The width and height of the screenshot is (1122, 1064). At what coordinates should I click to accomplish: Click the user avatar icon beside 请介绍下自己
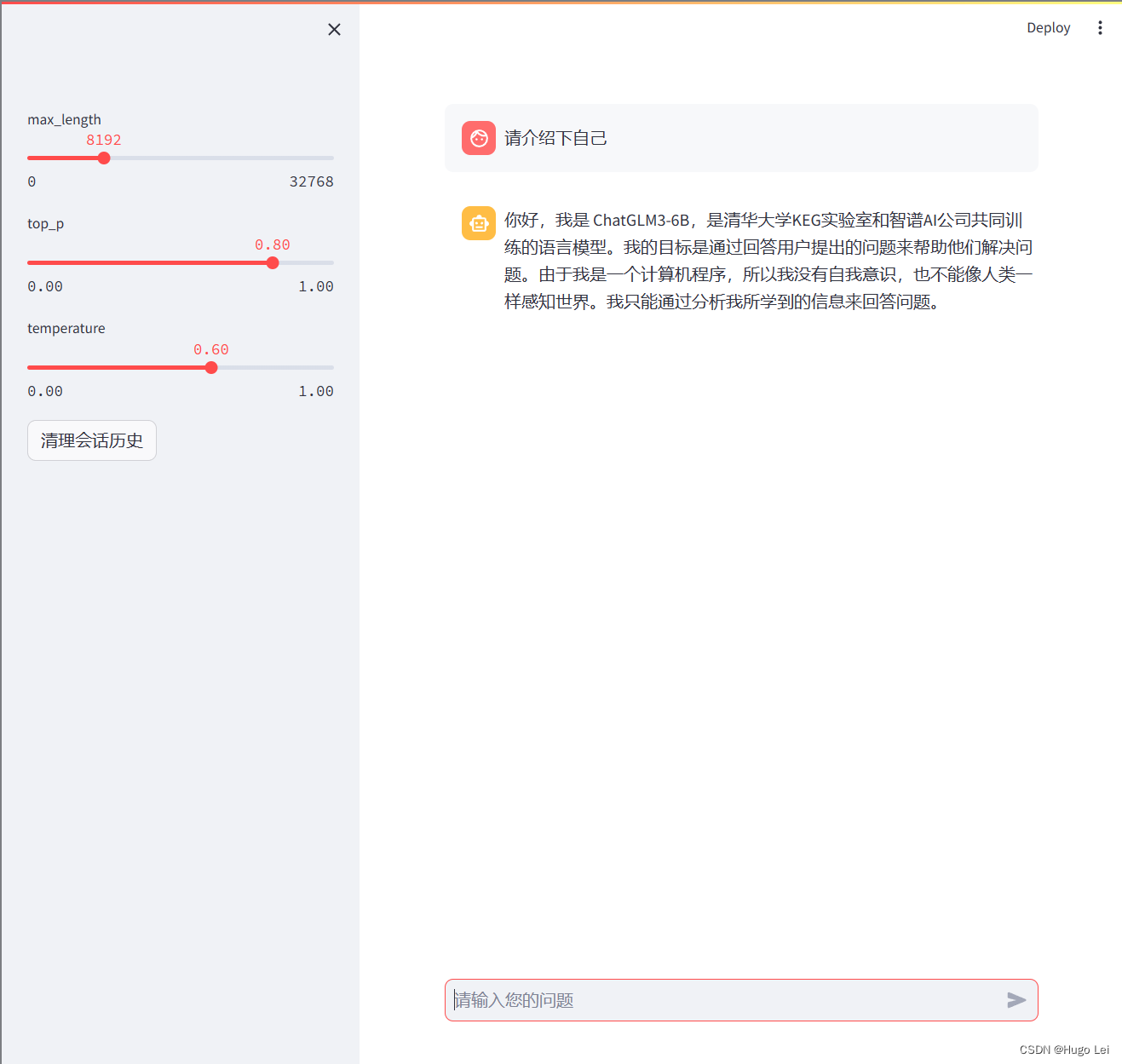[x=479, y=138]
